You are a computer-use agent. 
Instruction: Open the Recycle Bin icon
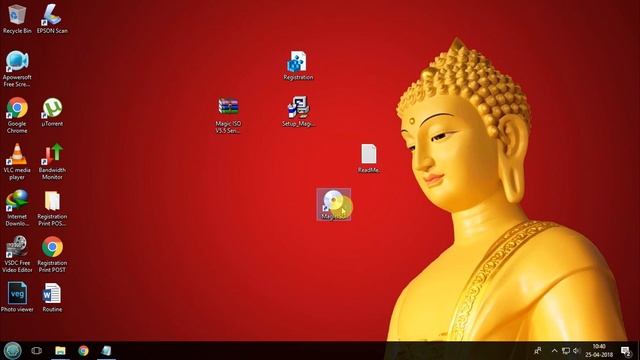point(17,19)
